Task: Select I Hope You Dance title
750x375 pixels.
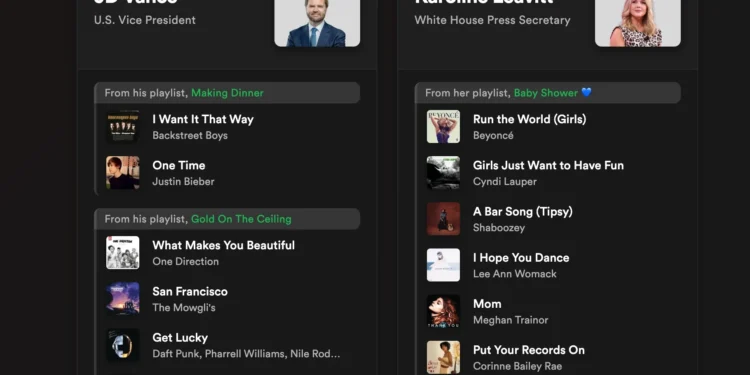Action: (x=521, y=258)
